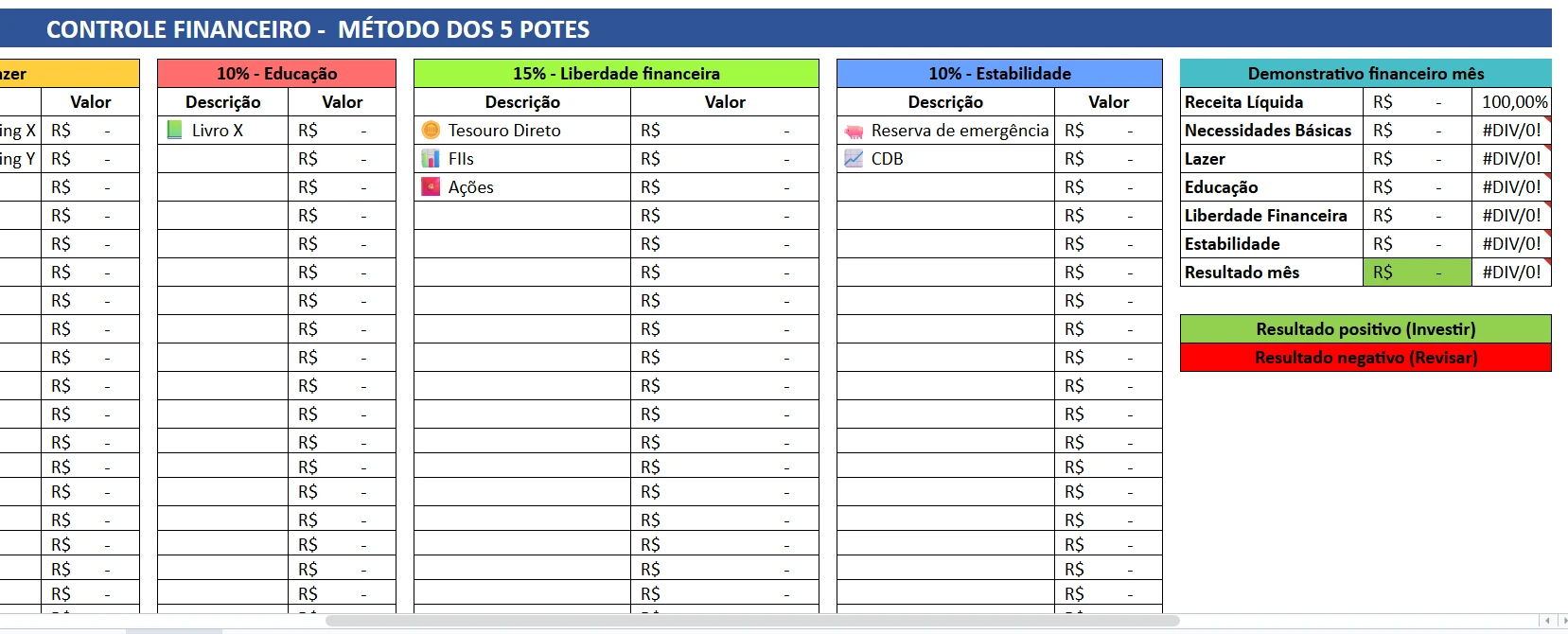This screenshot has height=634, width=1568.
Task: Click the scroll-right arrow at bottom right
Action: (1563, 621)
